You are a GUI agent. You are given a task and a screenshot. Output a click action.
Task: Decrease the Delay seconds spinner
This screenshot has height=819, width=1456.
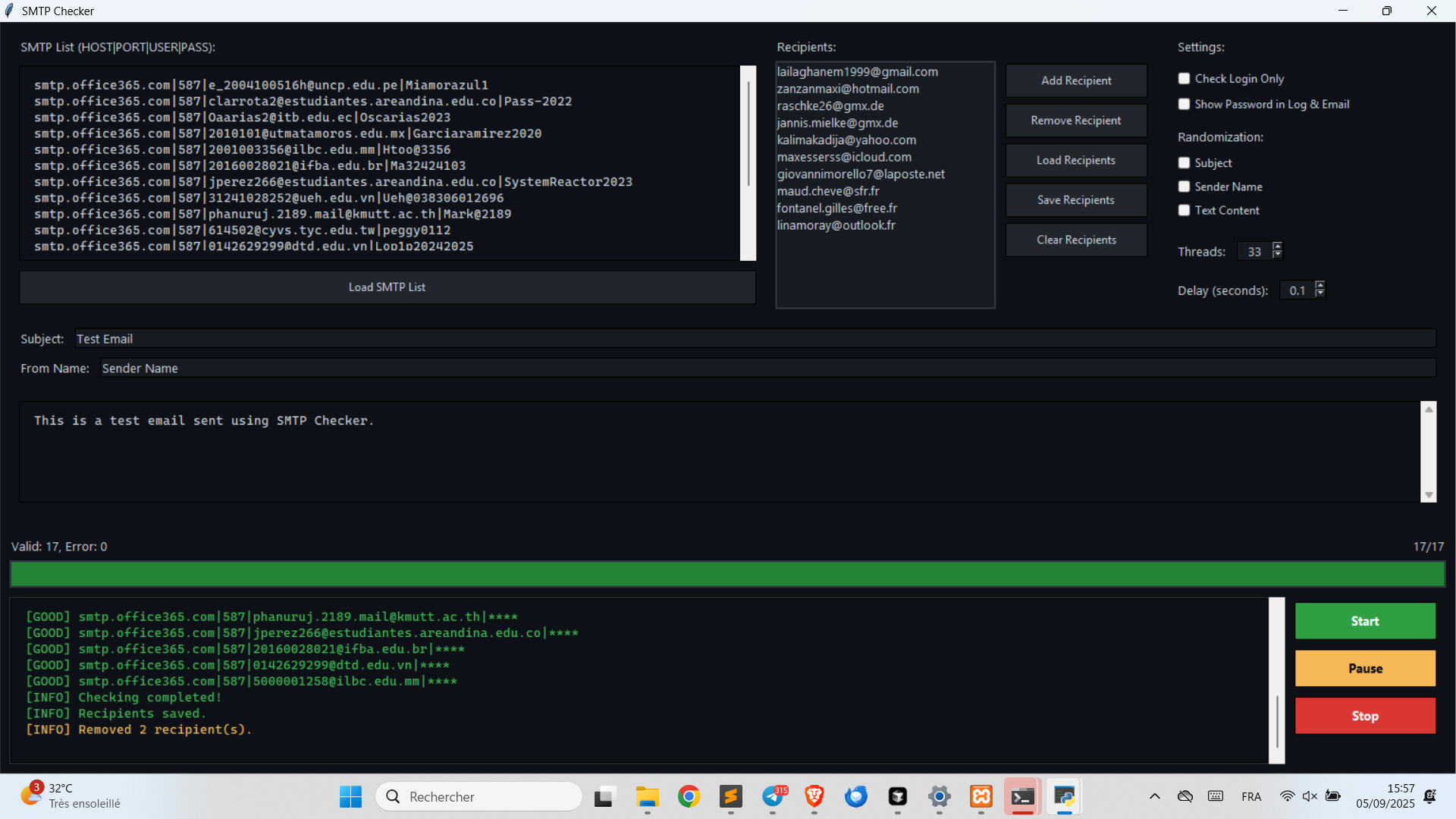click(1320, 294)
